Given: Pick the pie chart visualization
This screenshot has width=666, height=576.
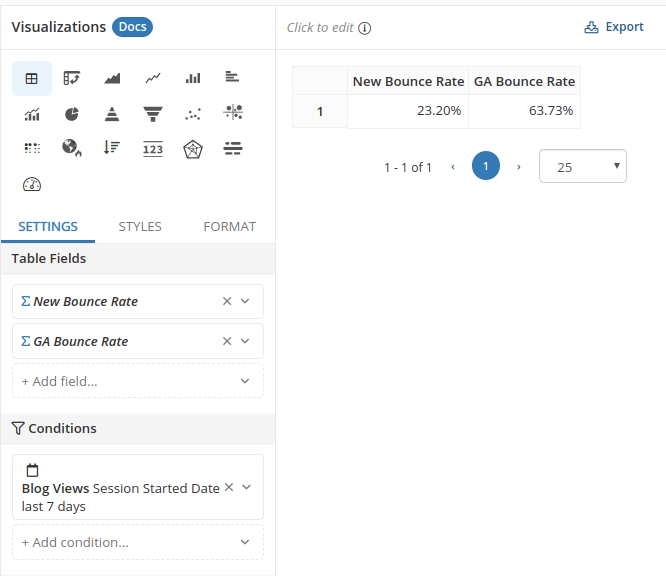Looking at the screenshot, I should [72, 114].
